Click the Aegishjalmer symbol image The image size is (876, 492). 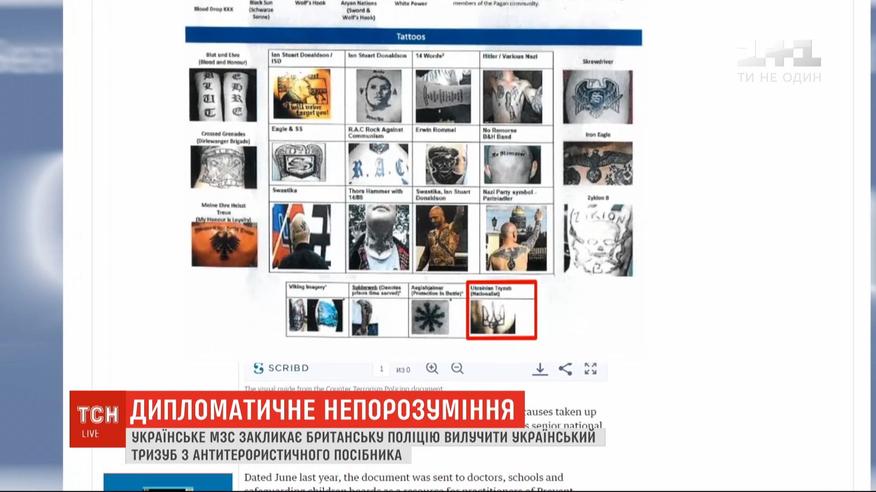(438, 316)
